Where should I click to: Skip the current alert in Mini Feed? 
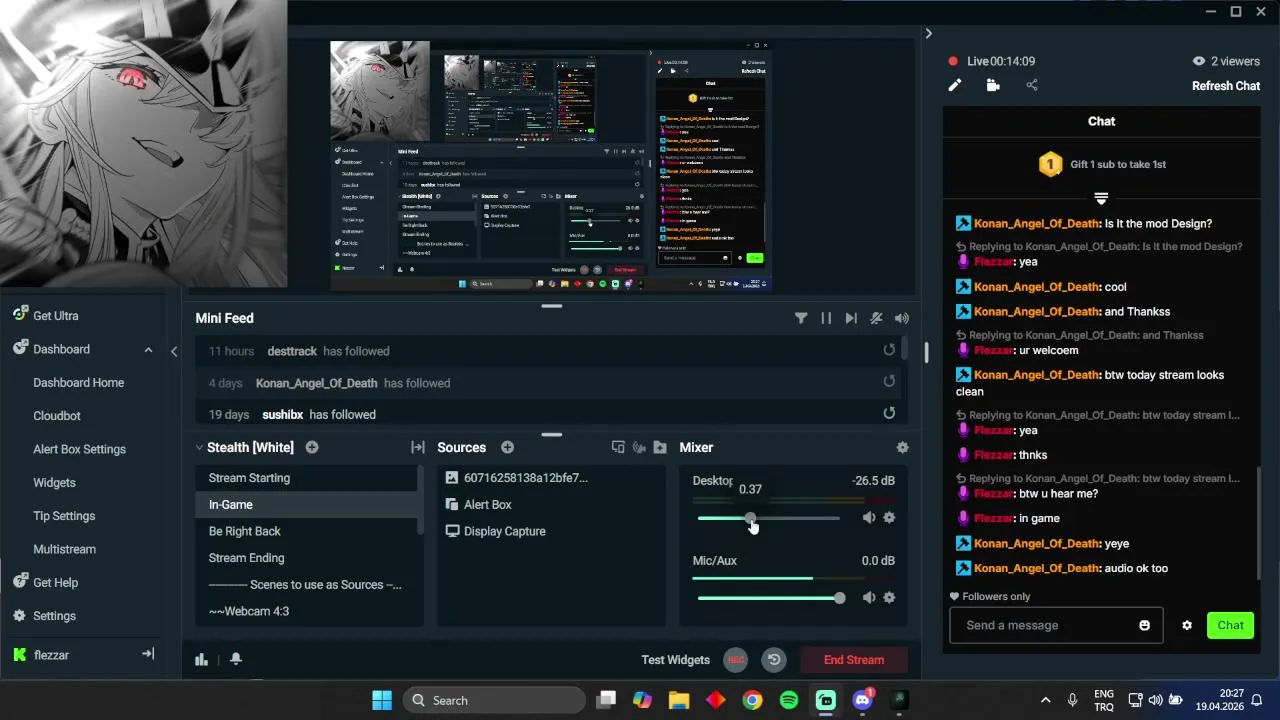(851, 318)
